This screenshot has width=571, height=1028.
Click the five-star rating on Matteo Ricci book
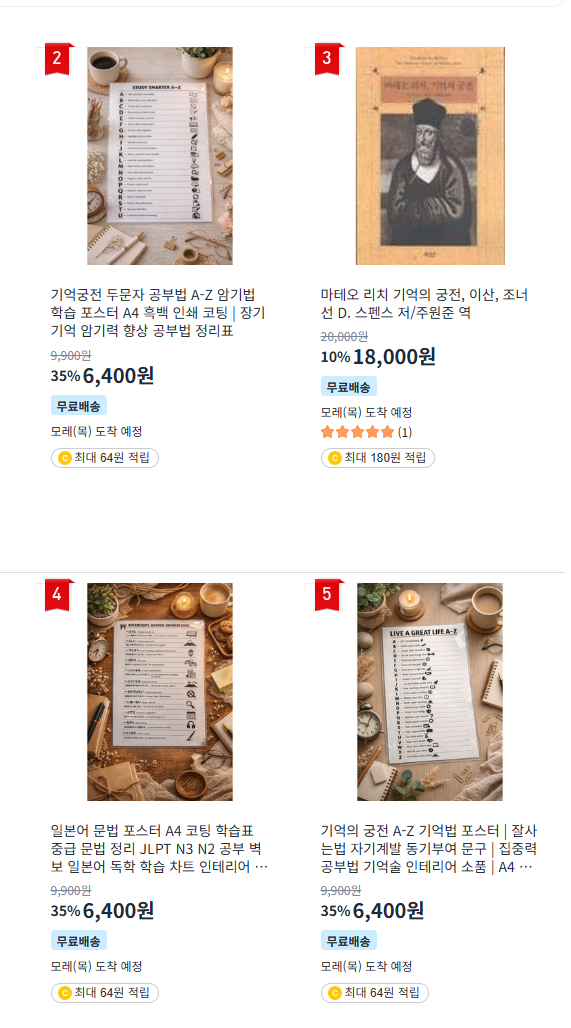tap(357, 432)
